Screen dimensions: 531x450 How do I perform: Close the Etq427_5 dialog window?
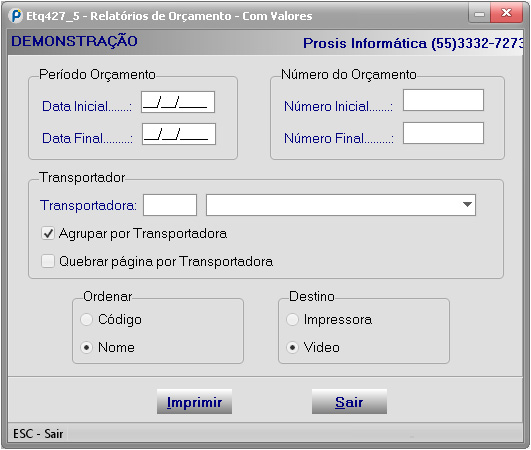pyautogui.click(x=506, y=14)
